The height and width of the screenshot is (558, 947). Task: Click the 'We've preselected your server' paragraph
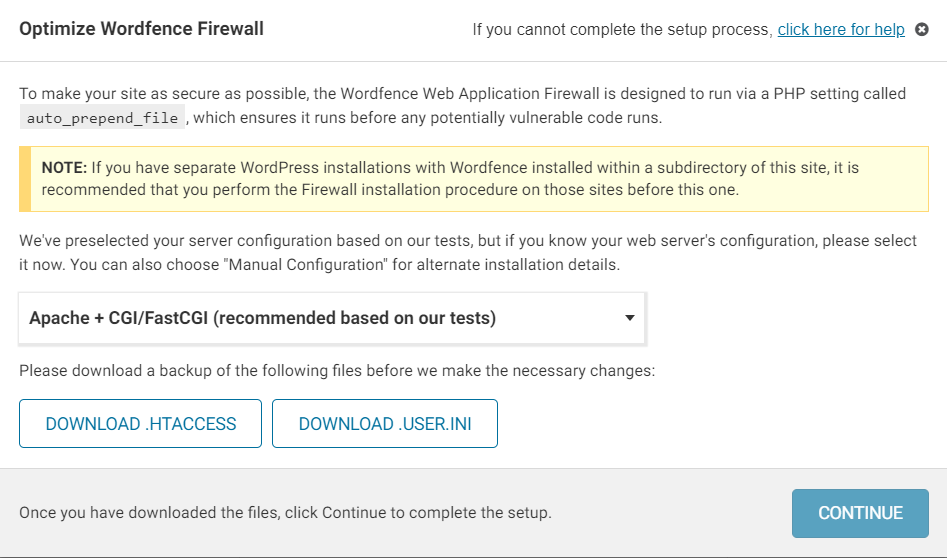point(468,252)
